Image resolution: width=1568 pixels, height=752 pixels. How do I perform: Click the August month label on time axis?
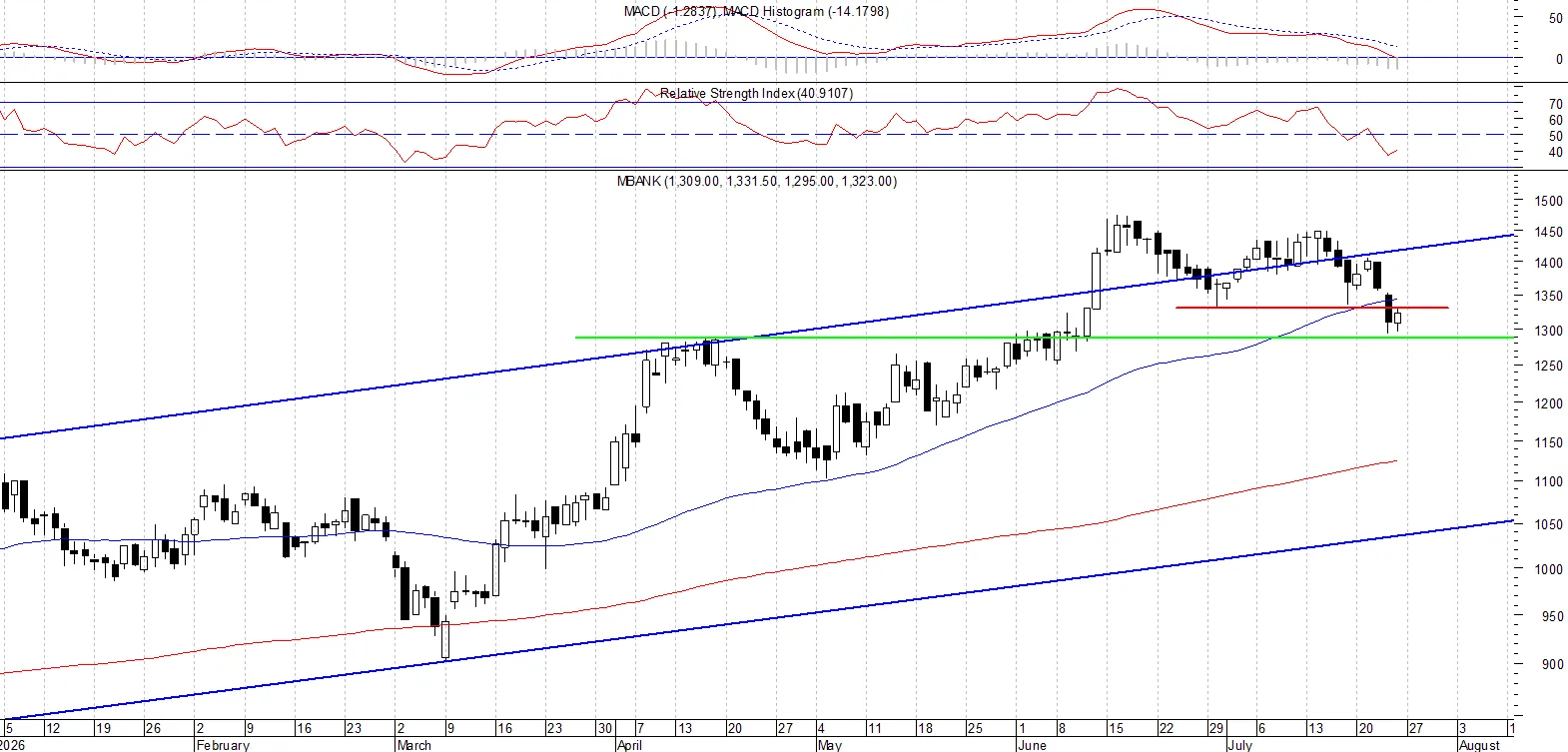click(x=1479, y=745)
